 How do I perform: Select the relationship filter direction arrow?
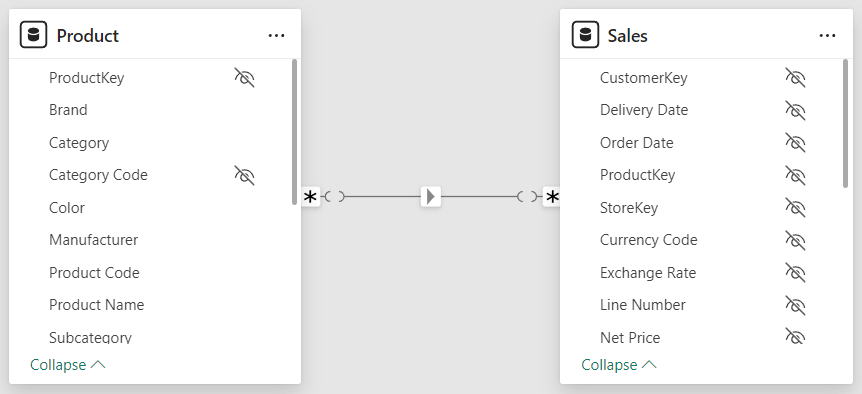tap(431, 196)
